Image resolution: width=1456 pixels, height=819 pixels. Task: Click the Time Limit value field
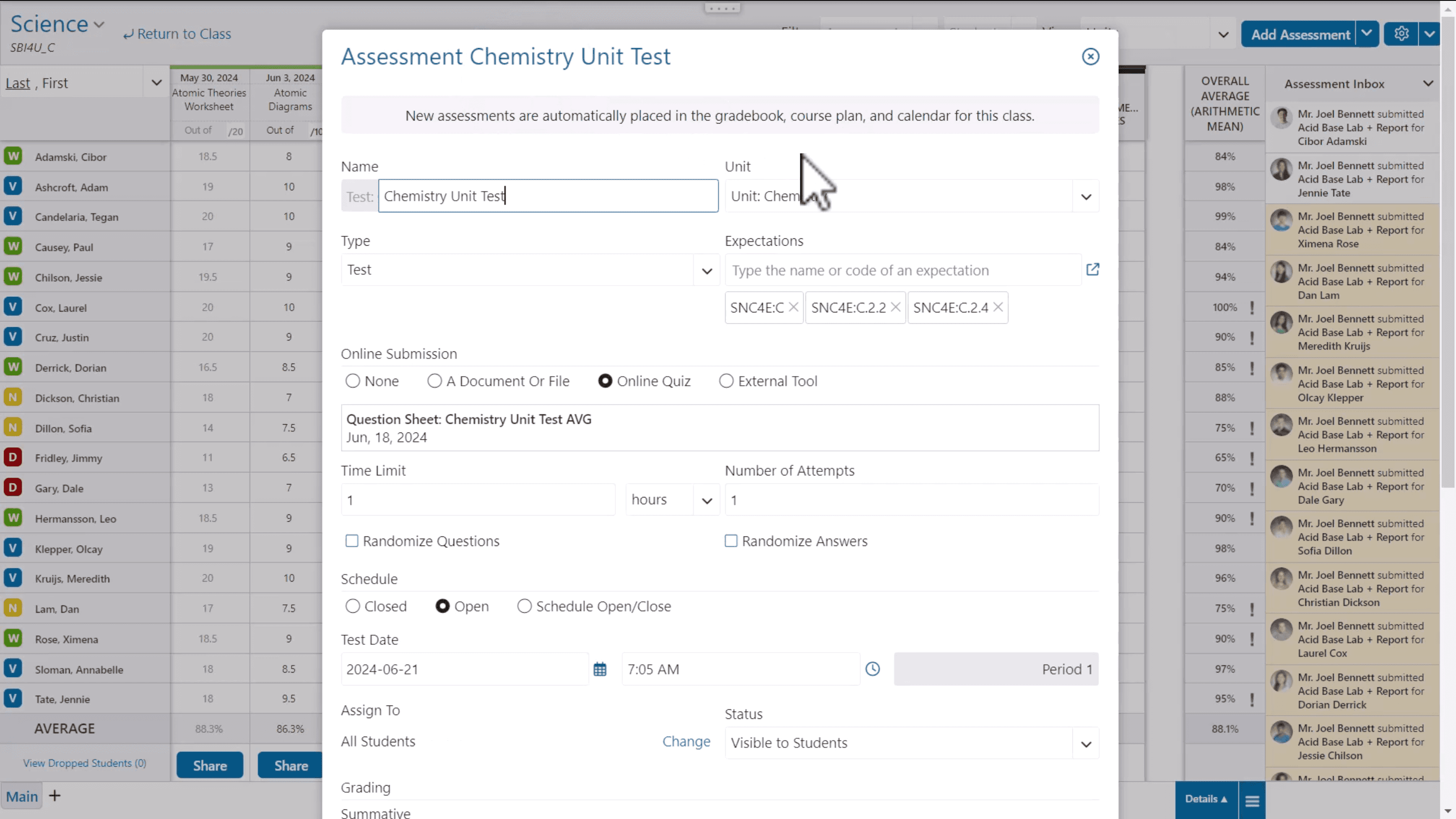click(x=478, y=500)
